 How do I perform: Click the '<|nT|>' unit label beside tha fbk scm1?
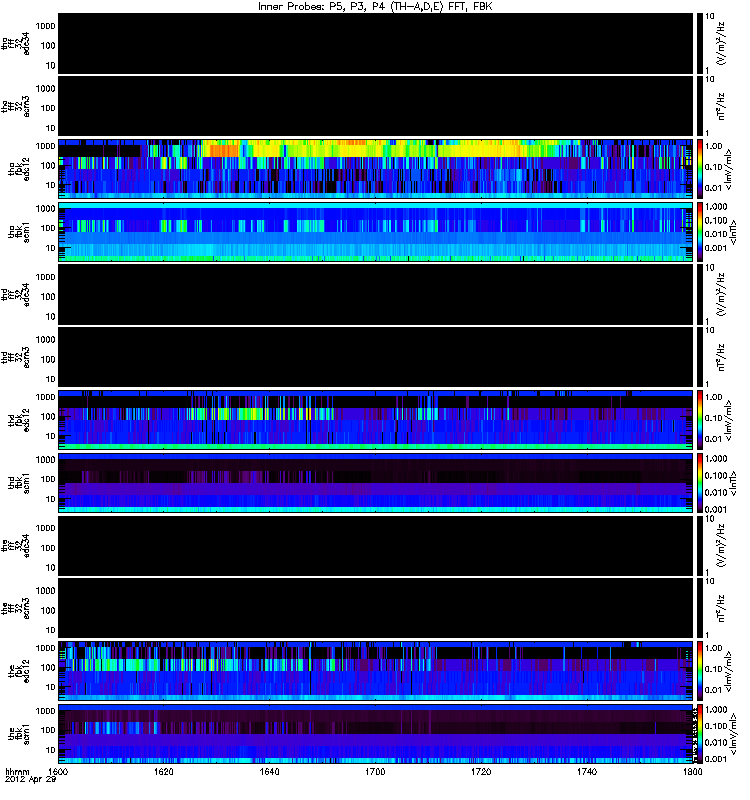[x=733, y=232]
